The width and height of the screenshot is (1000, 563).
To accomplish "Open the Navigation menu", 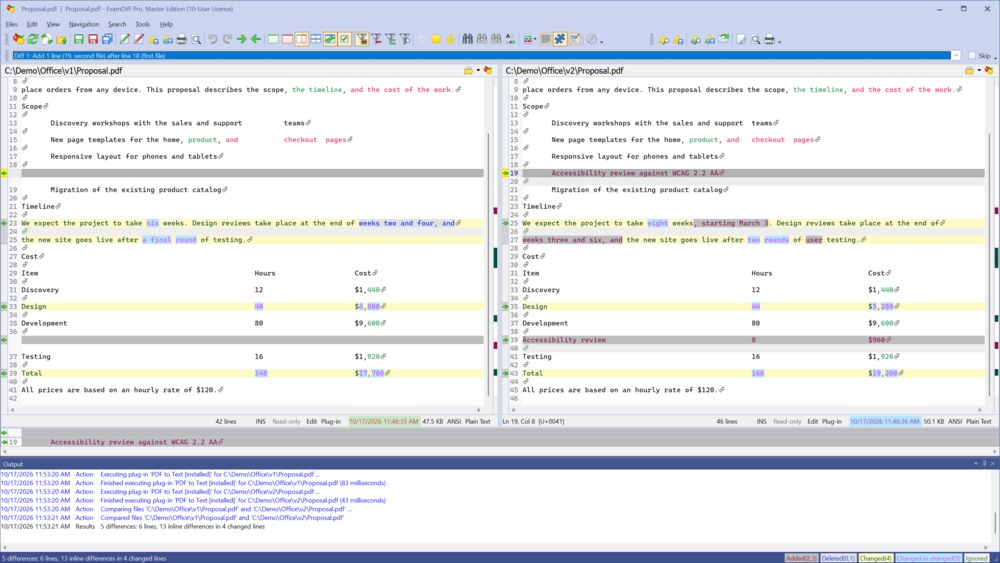I will 84,24.
